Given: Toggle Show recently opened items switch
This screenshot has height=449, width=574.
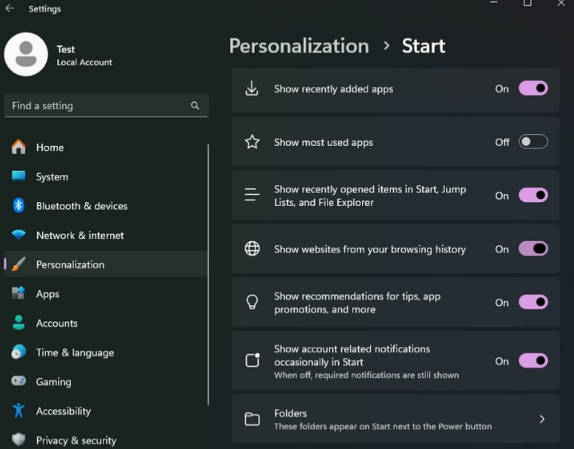Looking at the screenshot, I should [533, 195].
